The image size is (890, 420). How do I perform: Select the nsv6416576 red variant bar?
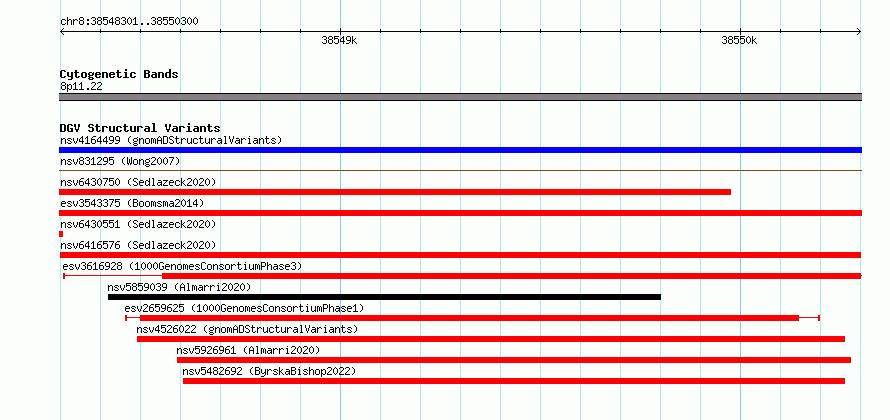point(460,255)
